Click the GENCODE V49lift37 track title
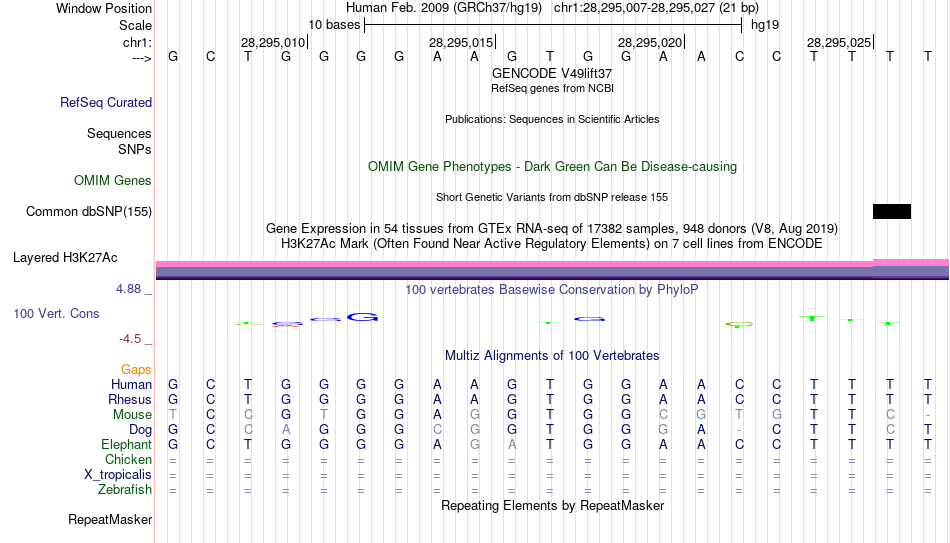The image size is (950, 543). click(552, 73)
